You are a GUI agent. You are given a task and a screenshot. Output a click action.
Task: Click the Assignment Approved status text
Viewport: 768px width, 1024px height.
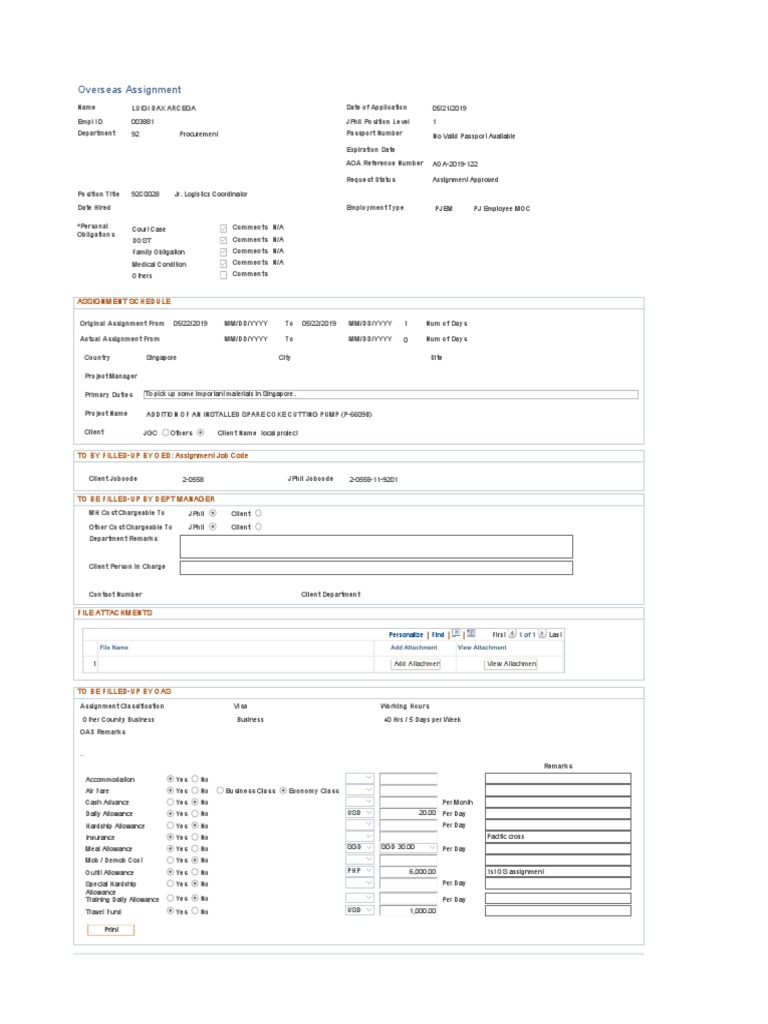465,180
